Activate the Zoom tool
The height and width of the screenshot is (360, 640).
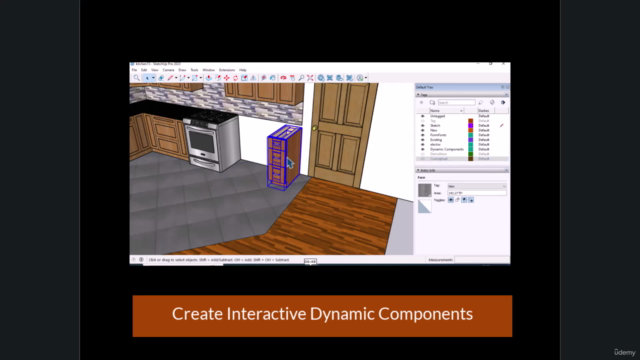pos(301,78)
